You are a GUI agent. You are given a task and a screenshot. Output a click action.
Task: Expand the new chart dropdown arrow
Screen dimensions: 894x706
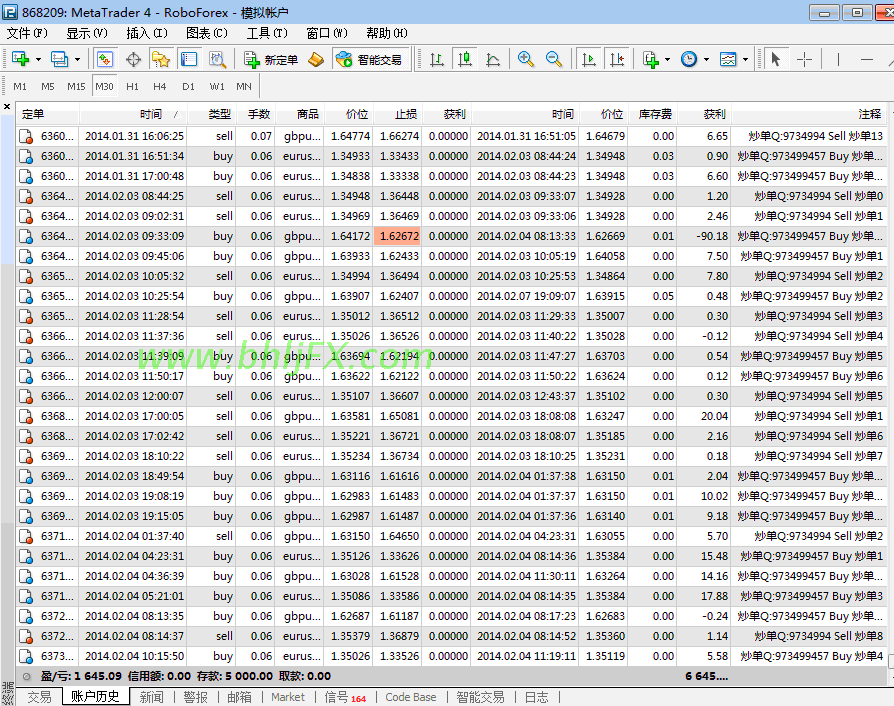coord(38,59)
